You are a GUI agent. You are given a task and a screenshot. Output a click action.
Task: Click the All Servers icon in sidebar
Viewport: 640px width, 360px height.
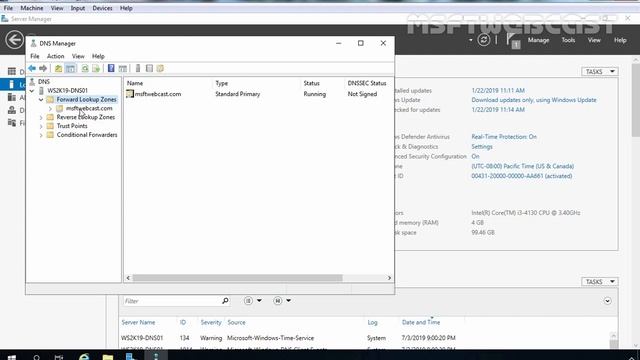tap(12, 97)
